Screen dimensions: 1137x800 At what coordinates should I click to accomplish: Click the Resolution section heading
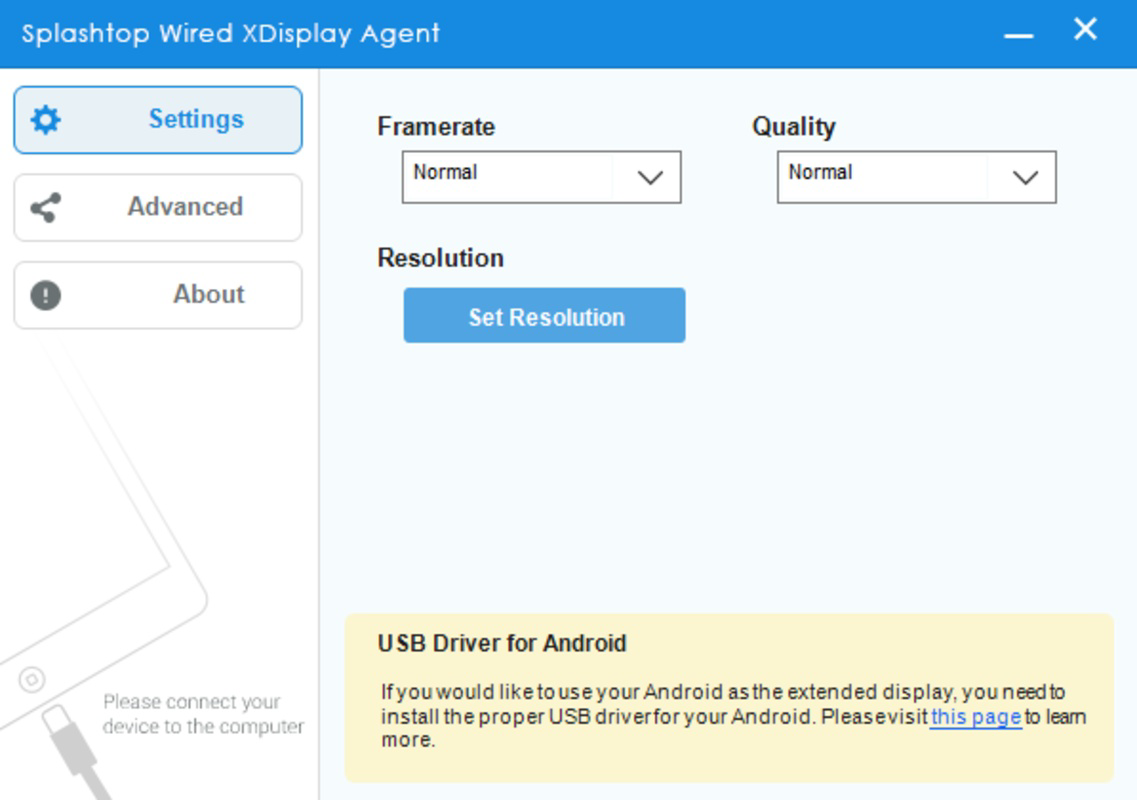pyautogui.click(x=441, y=257)
